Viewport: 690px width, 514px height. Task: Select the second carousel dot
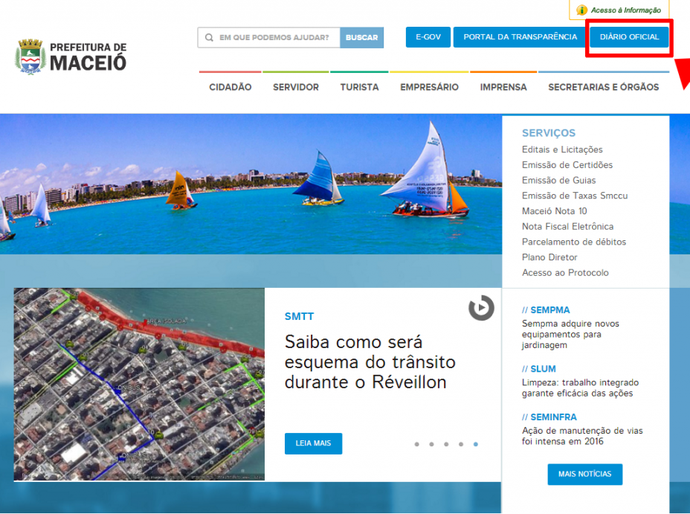(x=432, y=444)
